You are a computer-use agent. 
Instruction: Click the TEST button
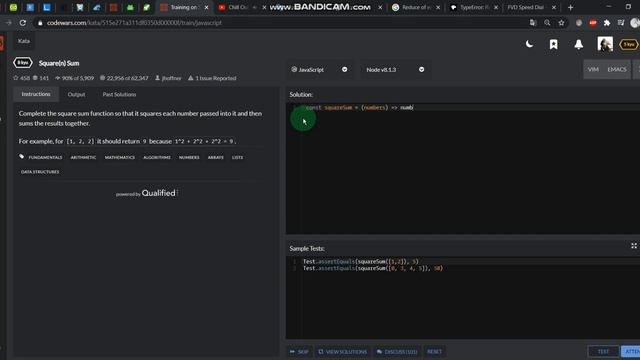pos(603,351)
